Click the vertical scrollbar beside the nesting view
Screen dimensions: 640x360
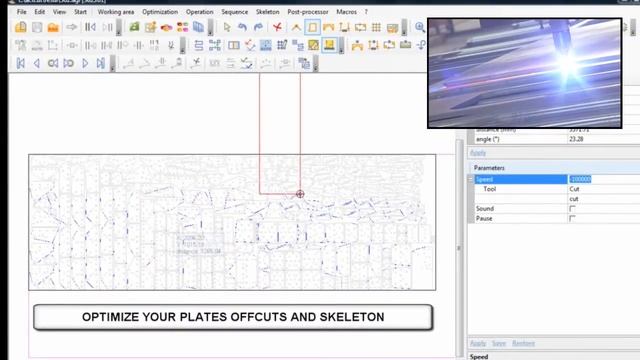(459, 248)
